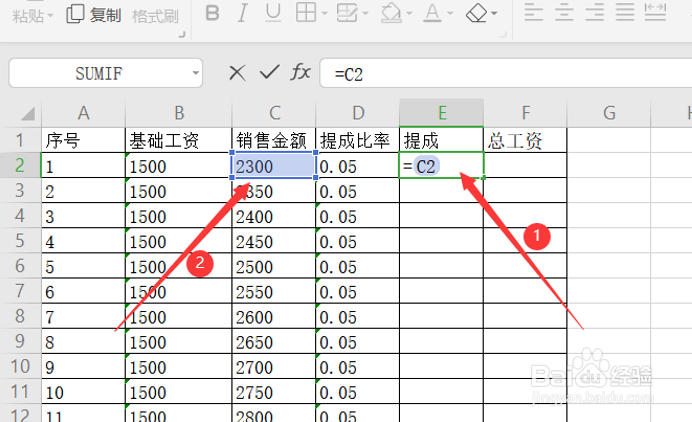Click the select-all corner triangle
The height and width of the screenshot is (422, 692).
click(27, 113)
